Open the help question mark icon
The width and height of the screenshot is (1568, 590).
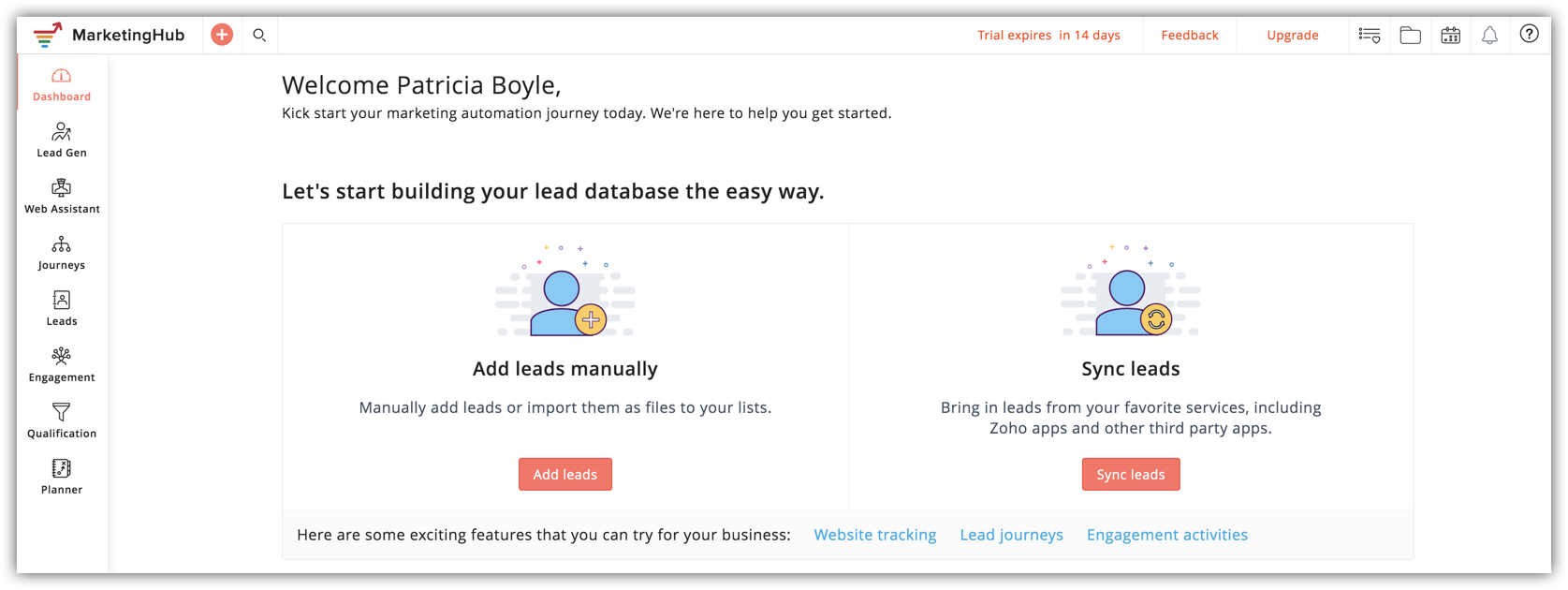coord(1529,34)
